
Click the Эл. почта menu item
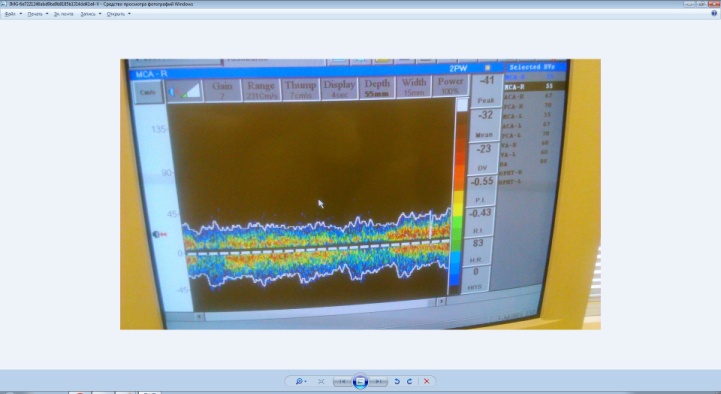click(63, 14)
